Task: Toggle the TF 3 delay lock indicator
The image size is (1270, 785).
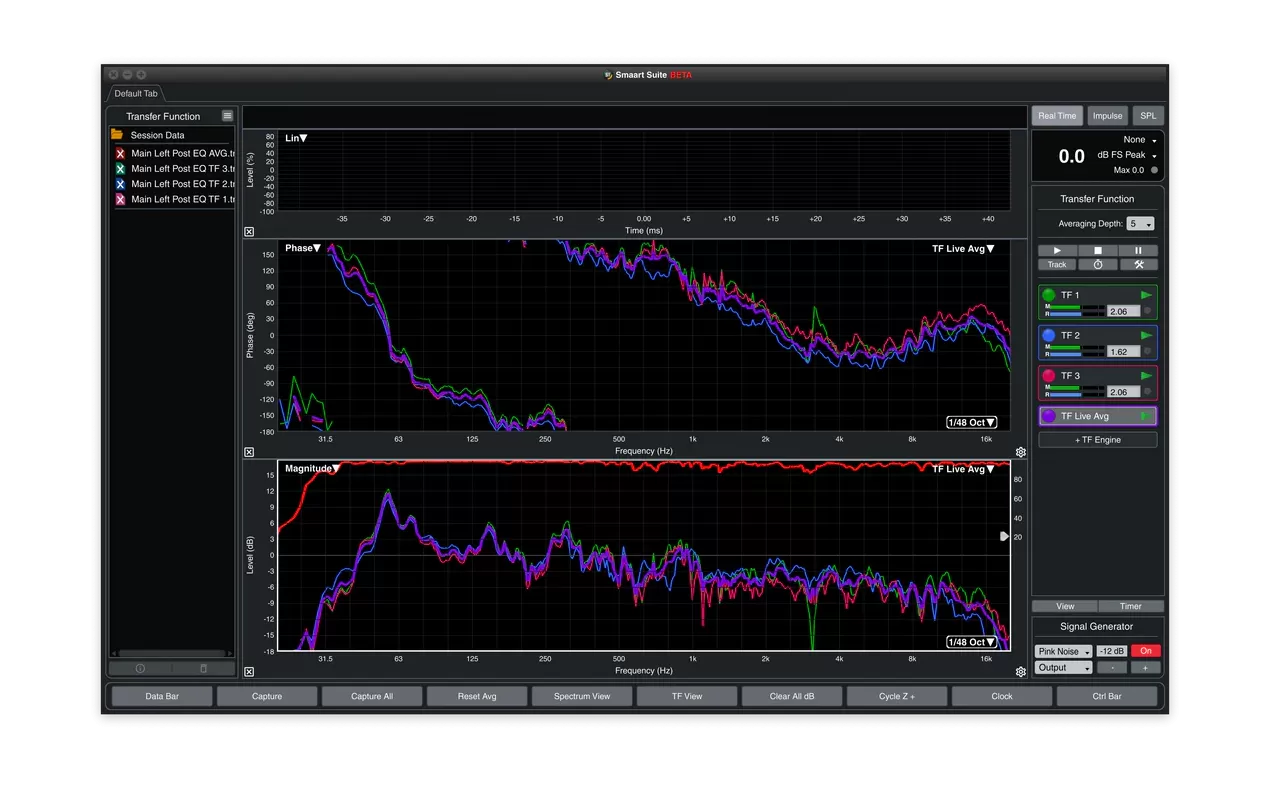Action: tap(1148, 391)
